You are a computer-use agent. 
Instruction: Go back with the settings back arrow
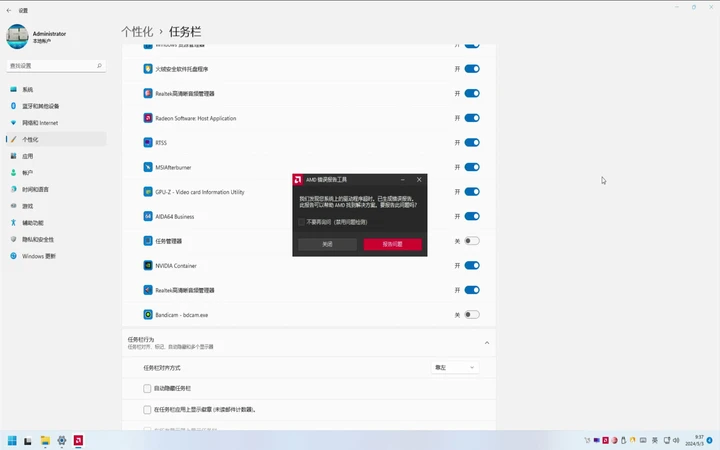pyautogui.click(x=9, y=10)
